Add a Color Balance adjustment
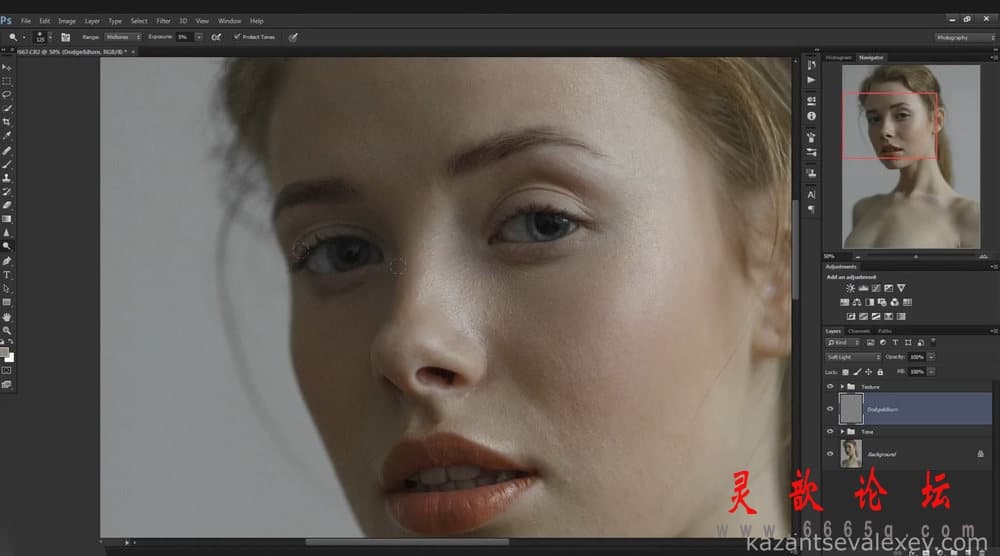 (857, 302)
